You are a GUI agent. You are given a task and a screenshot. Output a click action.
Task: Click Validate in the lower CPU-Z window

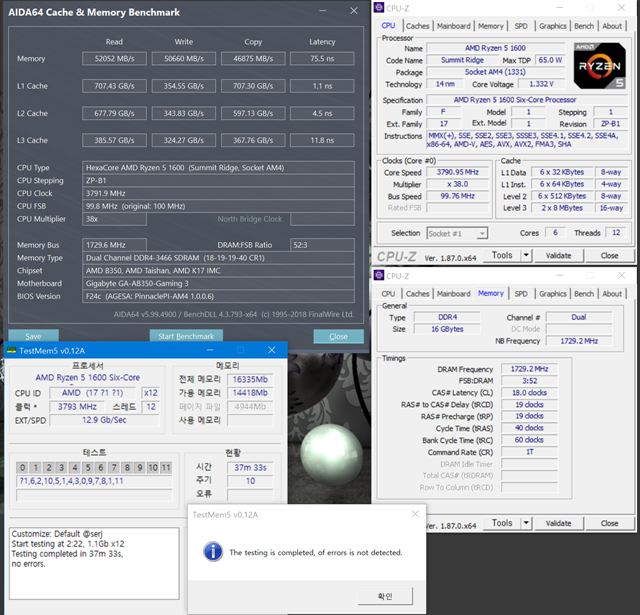coord(558,523)
